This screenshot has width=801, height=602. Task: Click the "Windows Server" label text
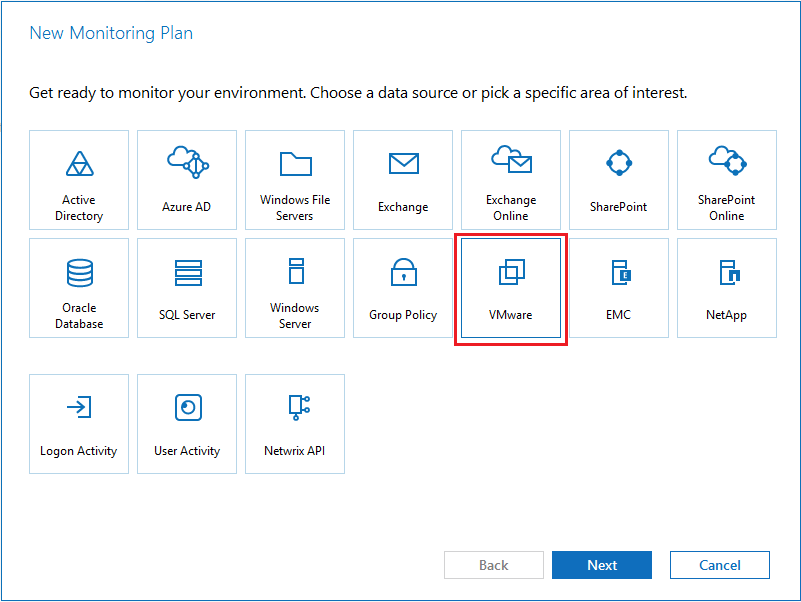click(295, 316)
